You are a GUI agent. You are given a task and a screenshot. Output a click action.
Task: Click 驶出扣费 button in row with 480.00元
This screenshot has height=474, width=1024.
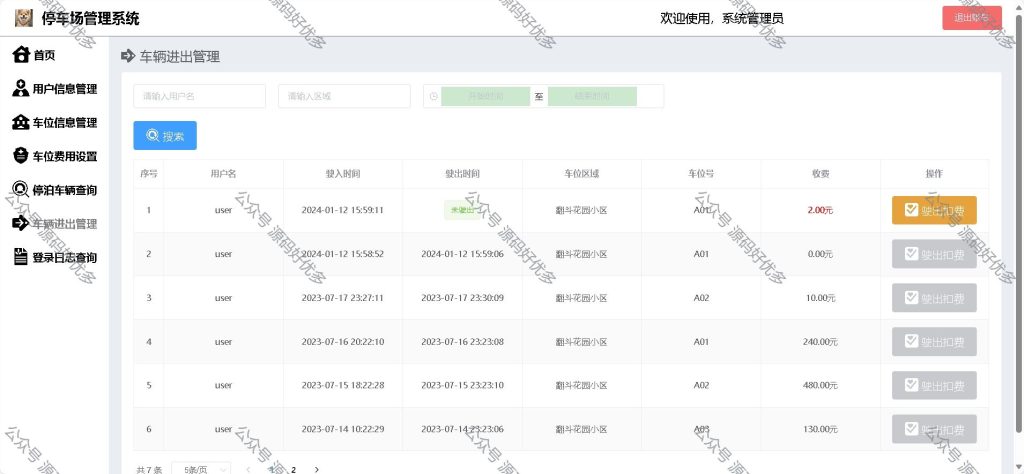934,385
